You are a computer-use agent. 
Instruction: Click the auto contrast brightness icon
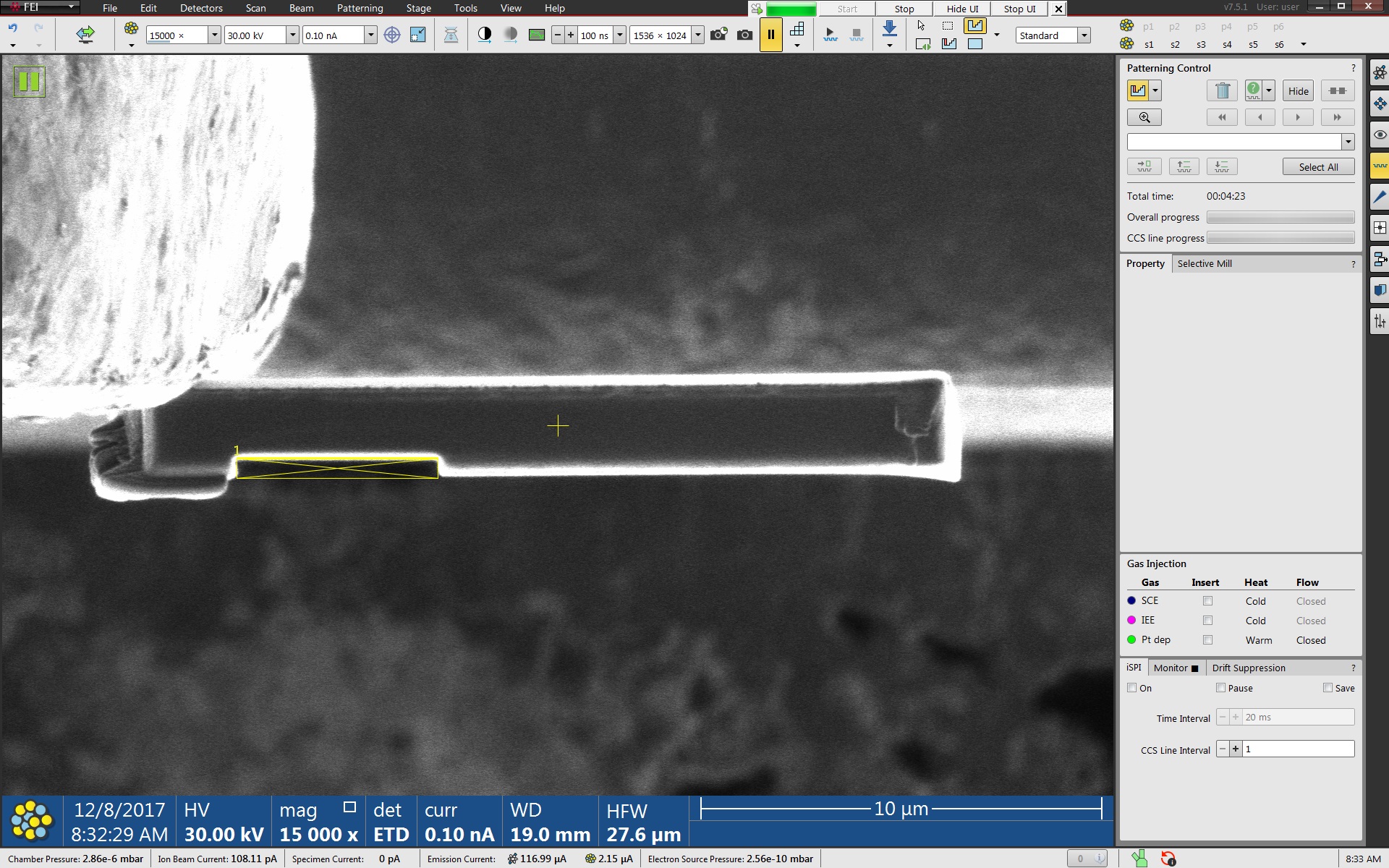[485, 35]
